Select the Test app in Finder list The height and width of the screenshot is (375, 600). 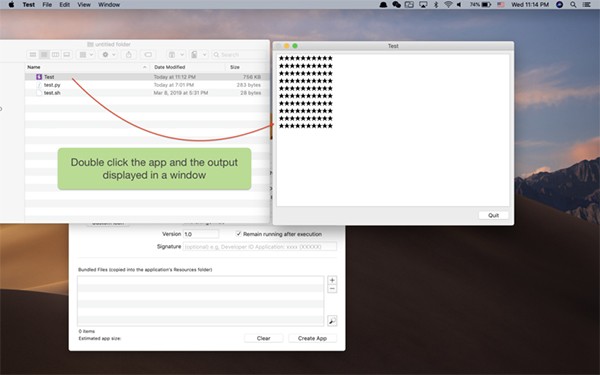tap(147, 77)
